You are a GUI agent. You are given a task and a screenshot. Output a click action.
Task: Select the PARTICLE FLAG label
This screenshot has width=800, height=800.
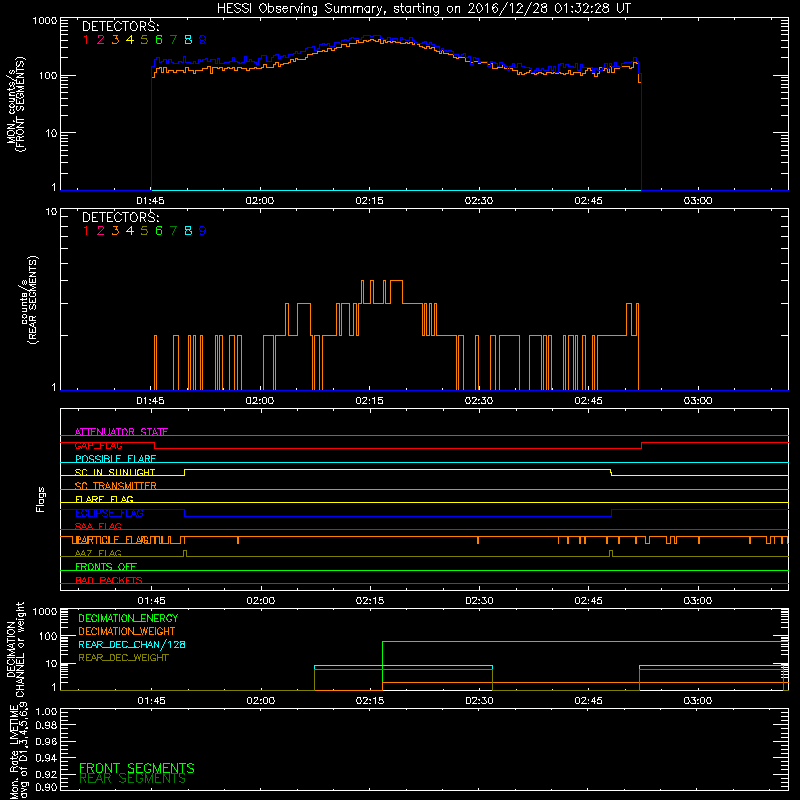(110, 540)
